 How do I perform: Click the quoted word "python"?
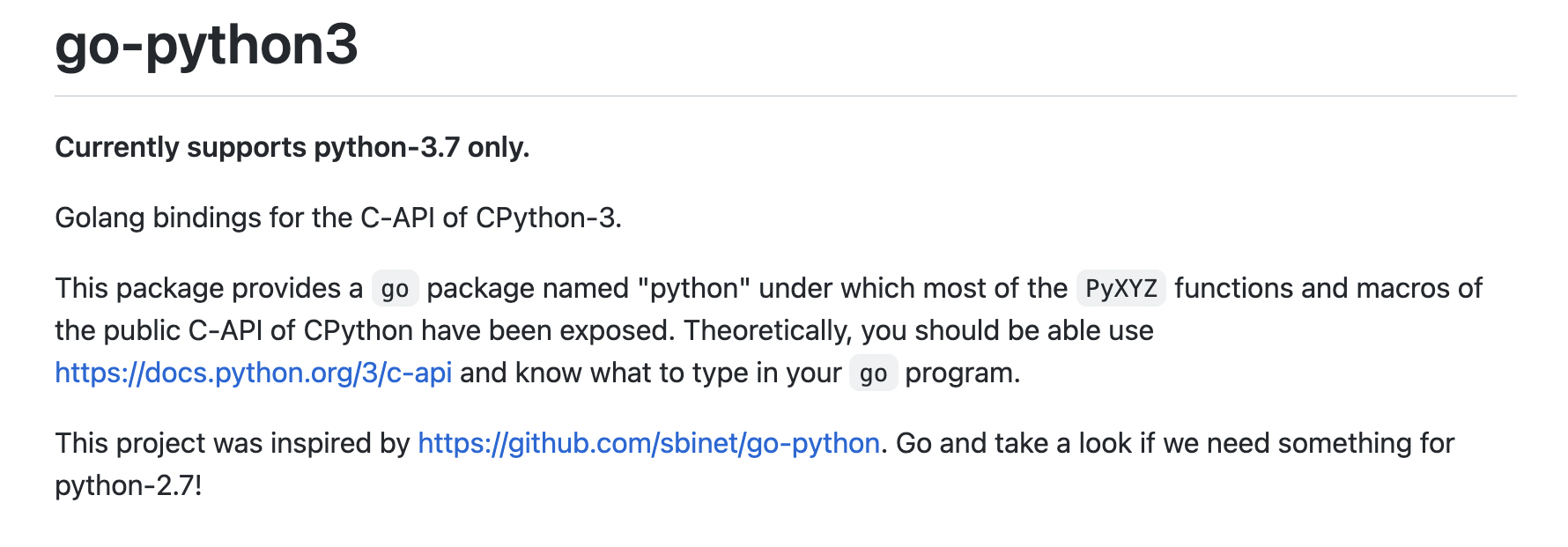pos(693,289)
